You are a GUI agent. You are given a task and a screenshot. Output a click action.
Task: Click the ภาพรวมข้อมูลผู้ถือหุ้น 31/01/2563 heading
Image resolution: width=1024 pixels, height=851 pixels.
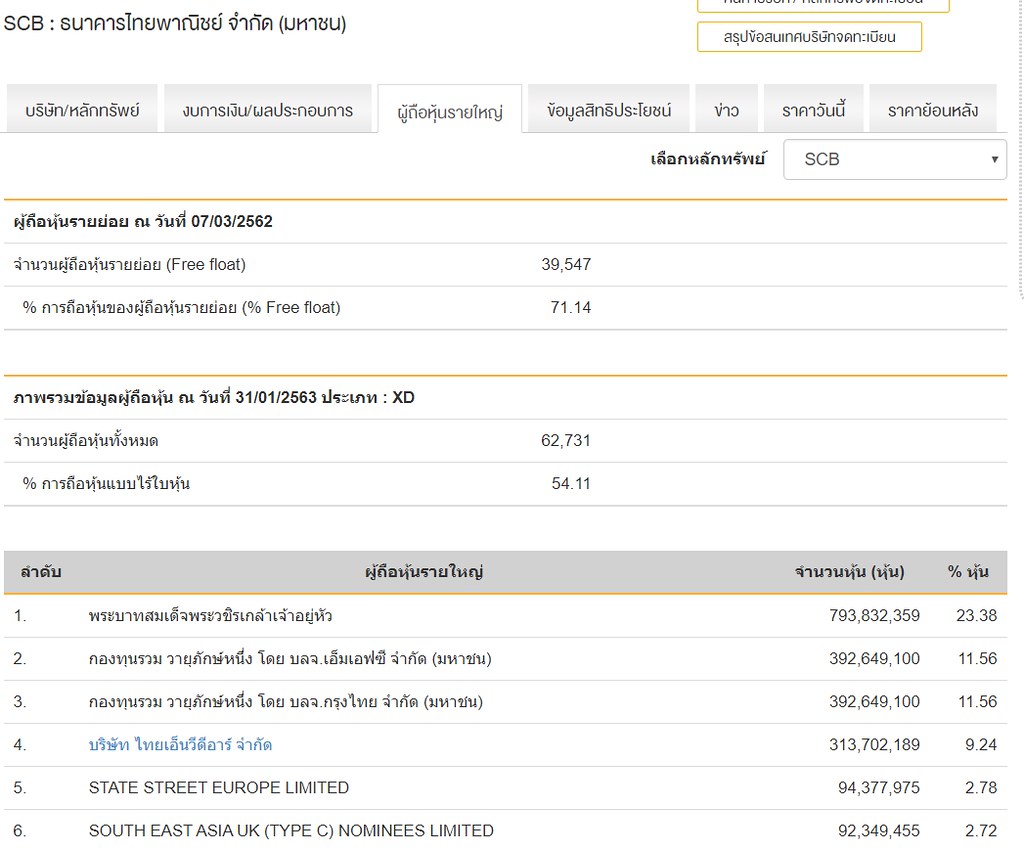pyautogui.click(x=214, y=398)
